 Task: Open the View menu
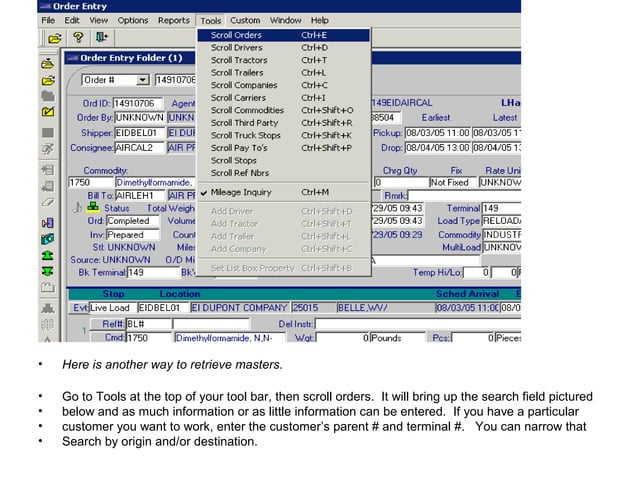pos(99,20)
